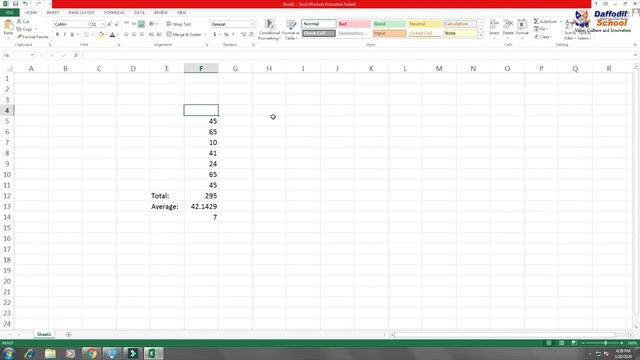Save the workbook from the quick access toolbar
Screen dimensions: 640x360
pos(16,4)
